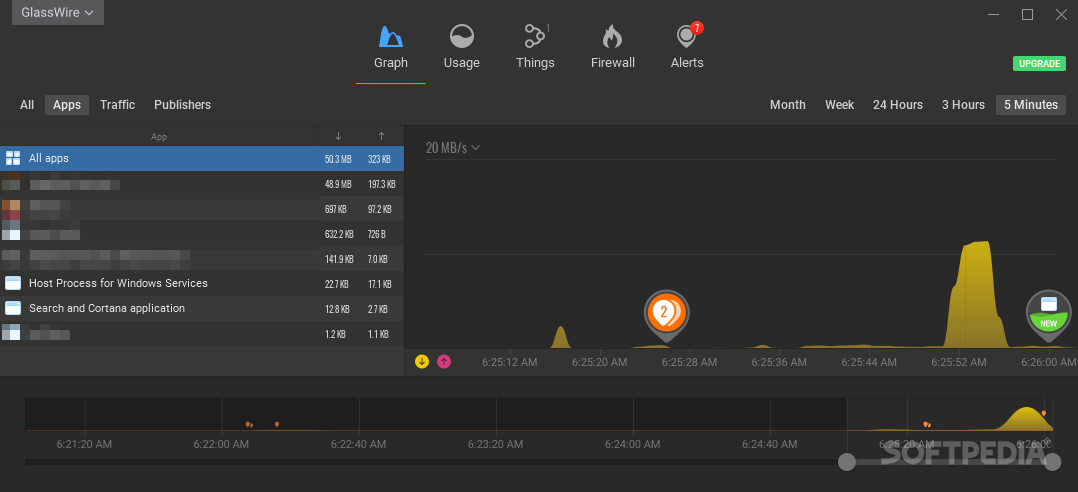
Task: Click the Search and Cortana application icon
Action: click(x=13, y=309)
